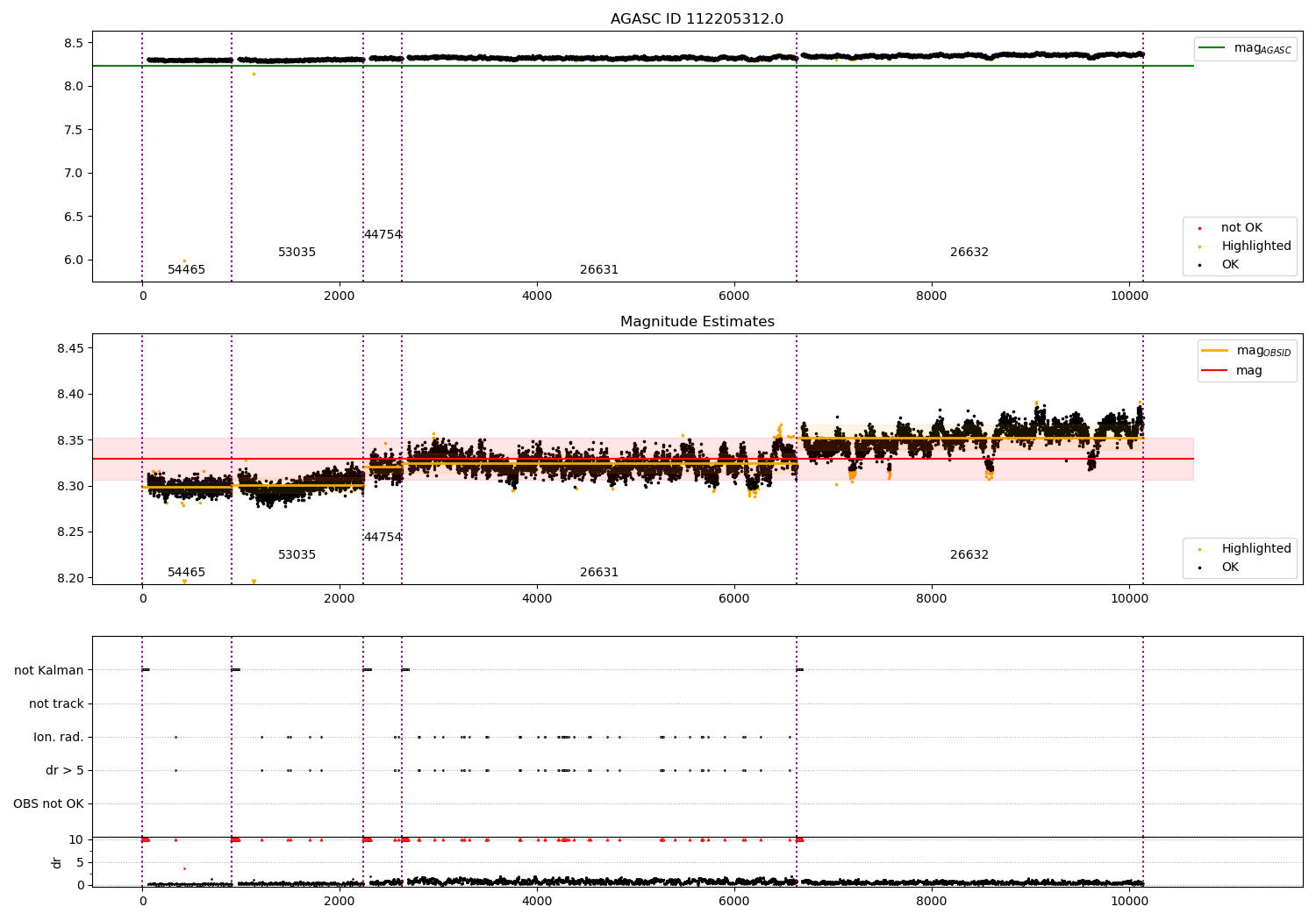Click obsid label 44754 in Magnitude Estimates plot
This screenshot has width=1316, height=921.
[x=383, y=538]
